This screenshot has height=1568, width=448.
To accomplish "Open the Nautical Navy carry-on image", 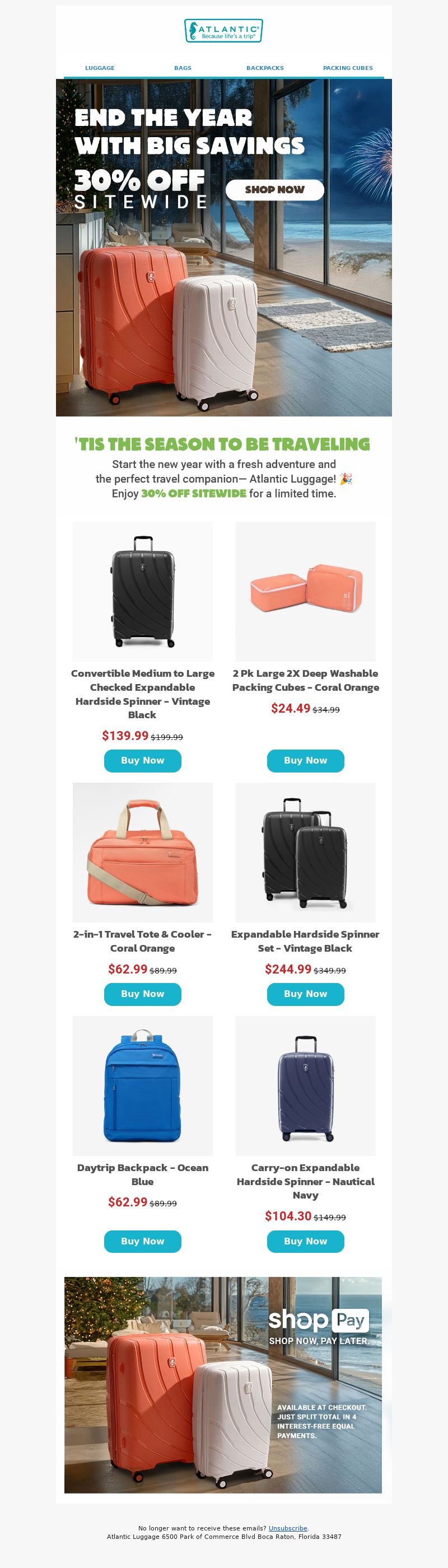I will tap(306, 1086).
